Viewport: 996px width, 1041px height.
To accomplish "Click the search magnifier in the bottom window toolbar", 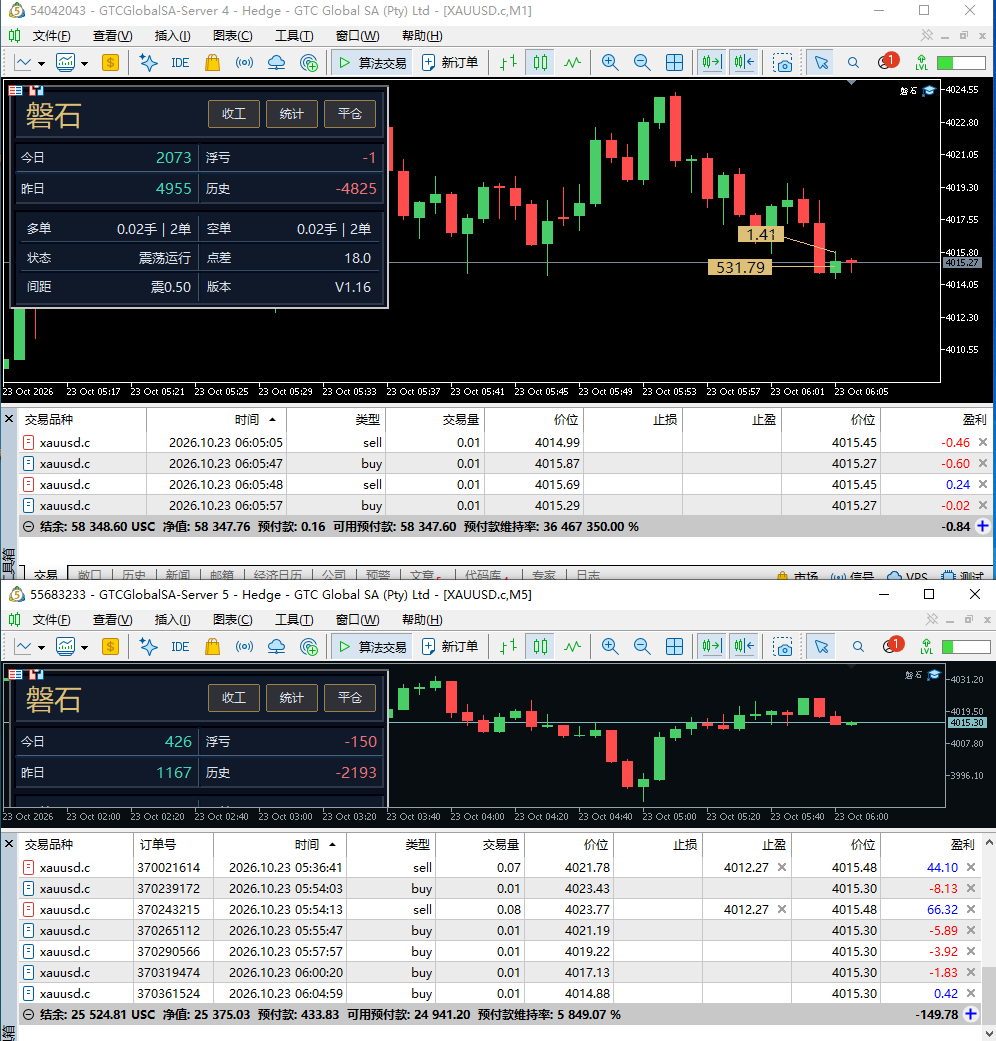I will (x=859, y=647).
